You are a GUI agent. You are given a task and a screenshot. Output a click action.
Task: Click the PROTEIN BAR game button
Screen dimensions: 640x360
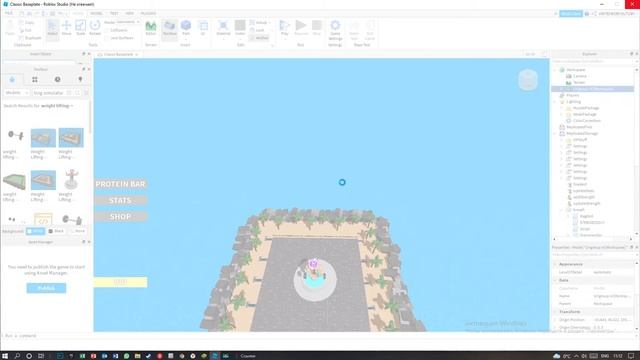click(120, 184)
